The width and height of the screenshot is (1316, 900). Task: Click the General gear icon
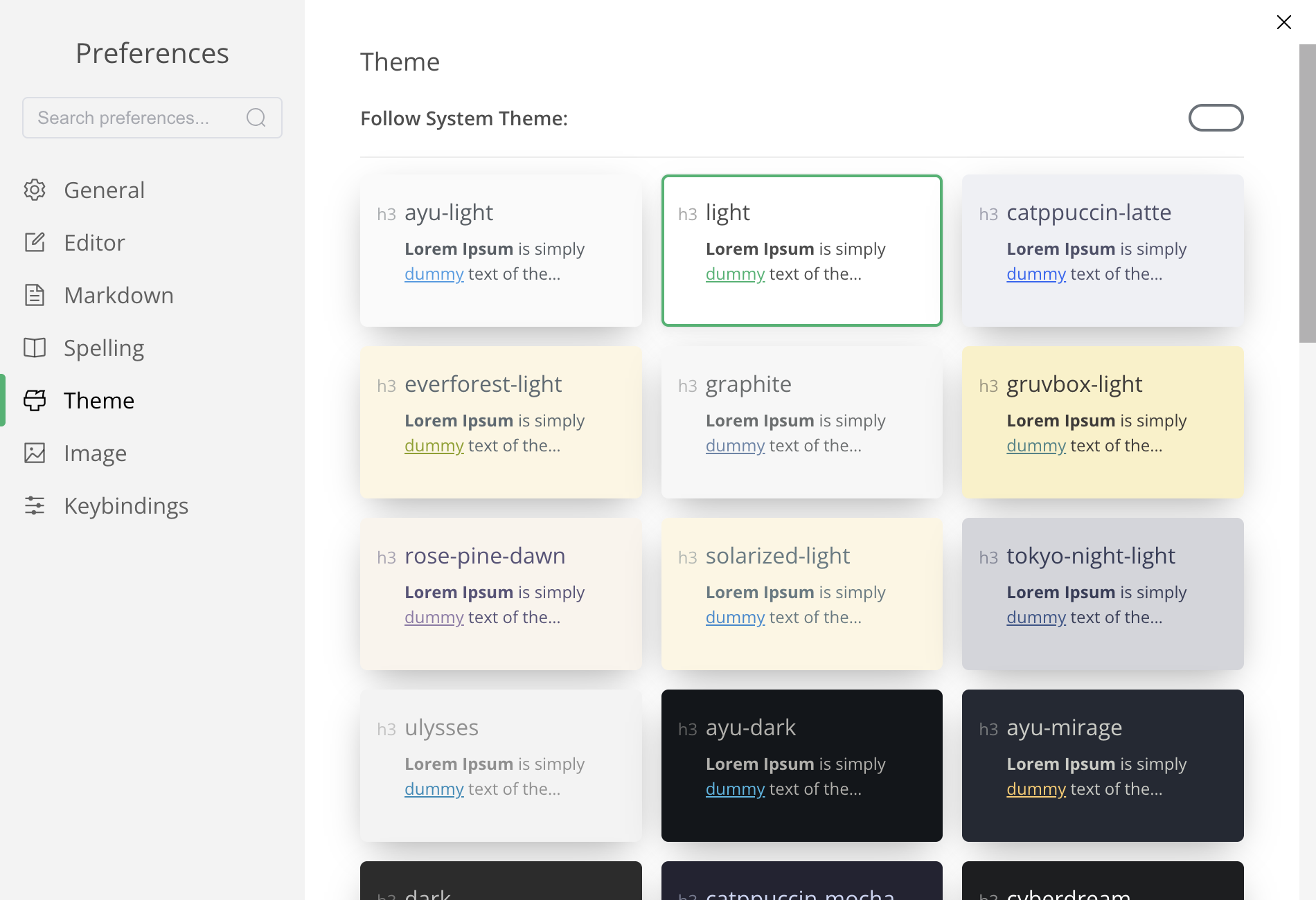[x=35, y=190]
